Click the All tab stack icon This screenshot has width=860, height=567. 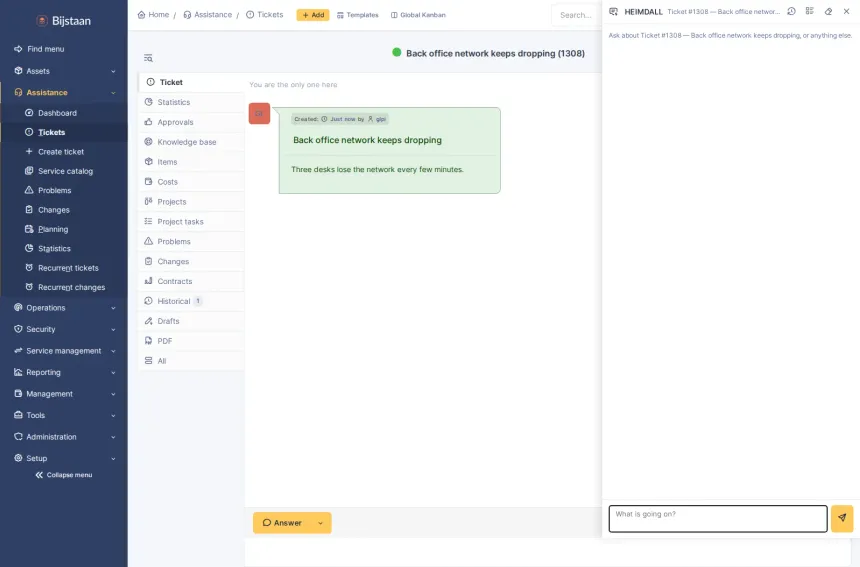pos(148,361)
